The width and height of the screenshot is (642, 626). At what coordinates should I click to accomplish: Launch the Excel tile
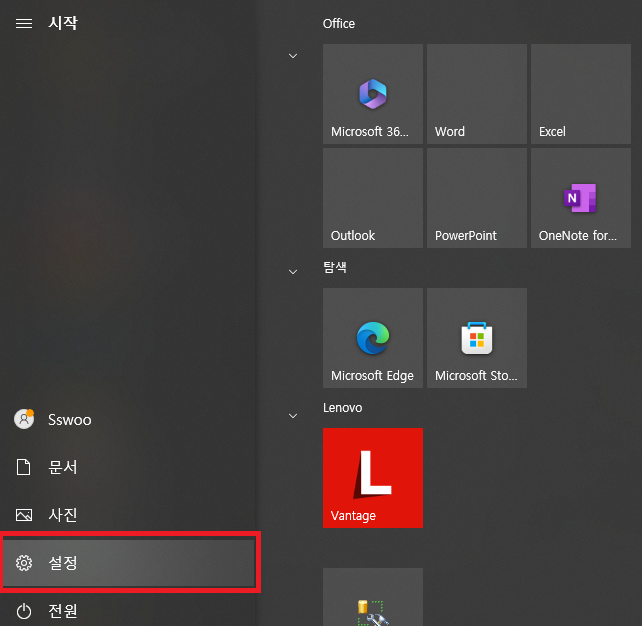pos(581,94)
